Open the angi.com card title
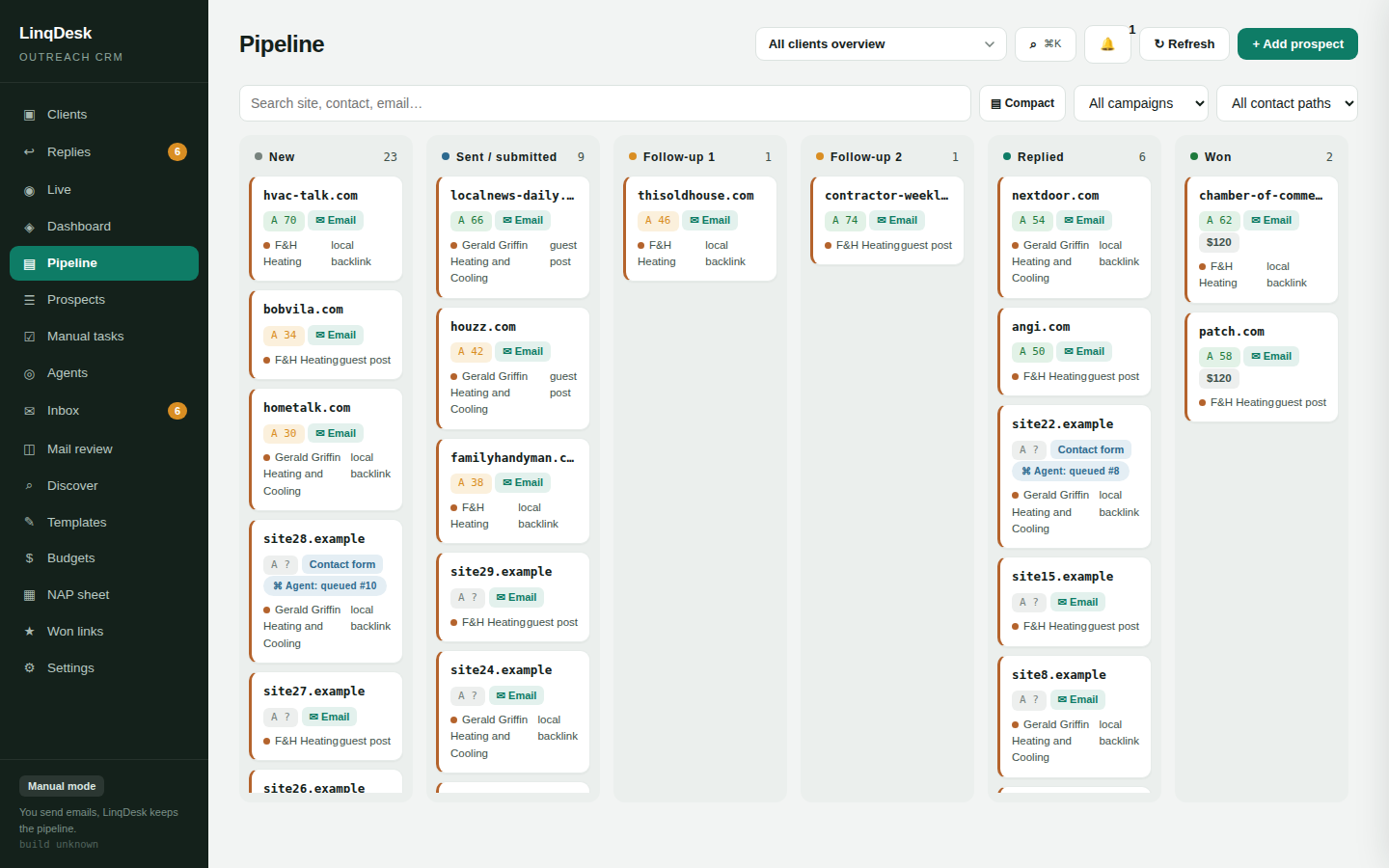This screenshot has height=868, width=1389. click(x=1041, y=327)
